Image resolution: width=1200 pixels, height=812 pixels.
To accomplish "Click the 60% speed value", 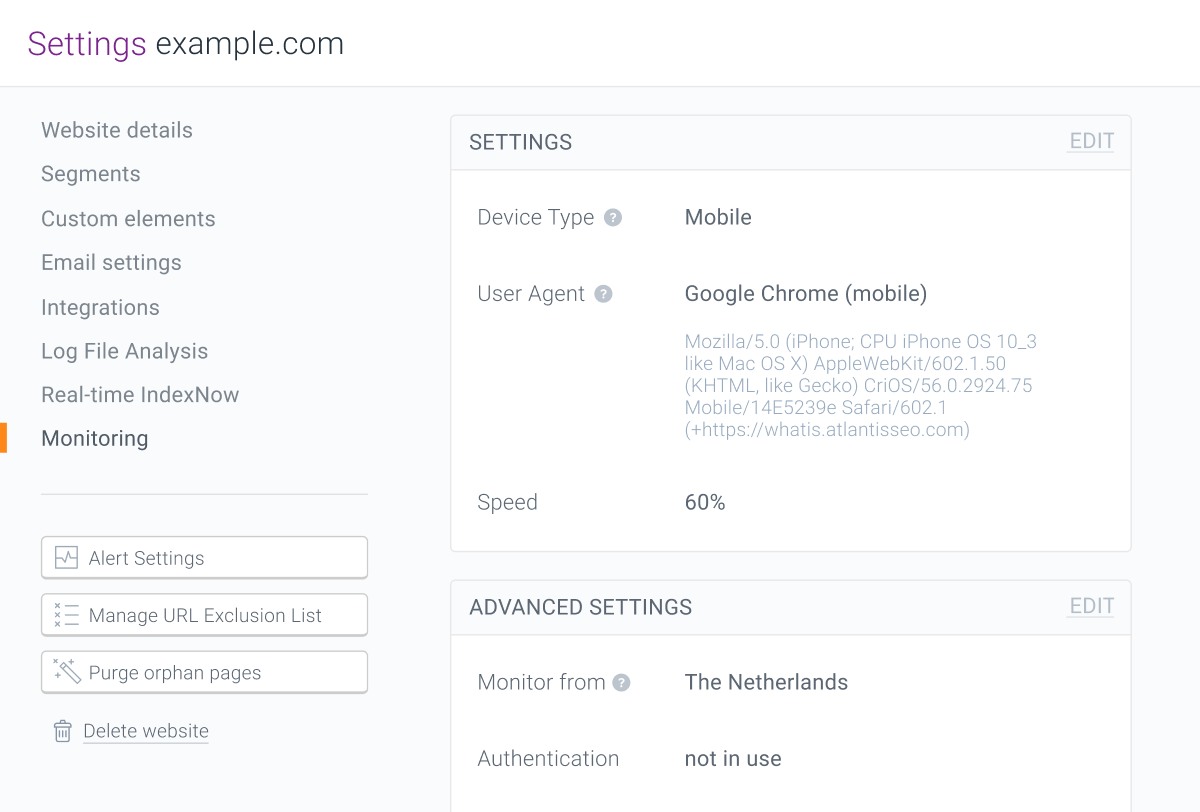I will (705, 502).
